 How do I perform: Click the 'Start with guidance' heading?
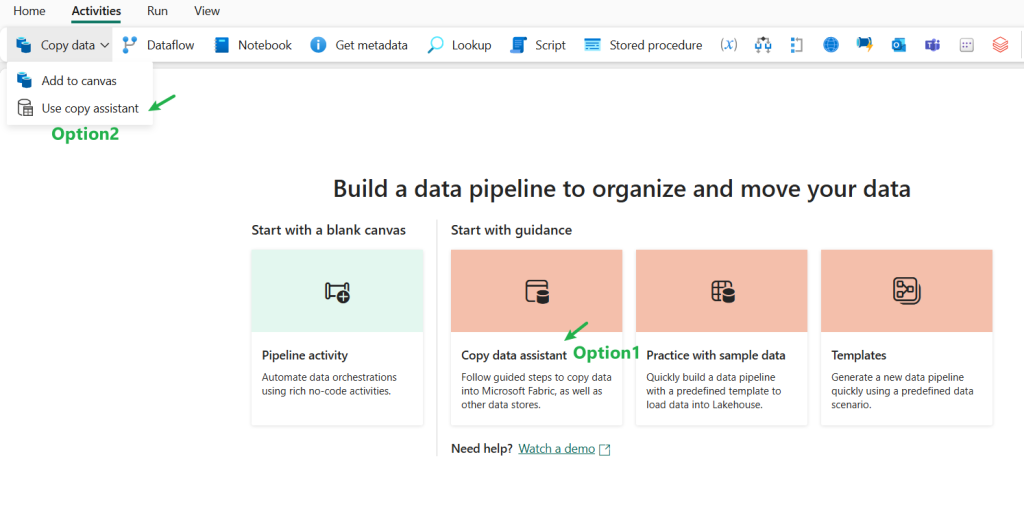[511, 230]
